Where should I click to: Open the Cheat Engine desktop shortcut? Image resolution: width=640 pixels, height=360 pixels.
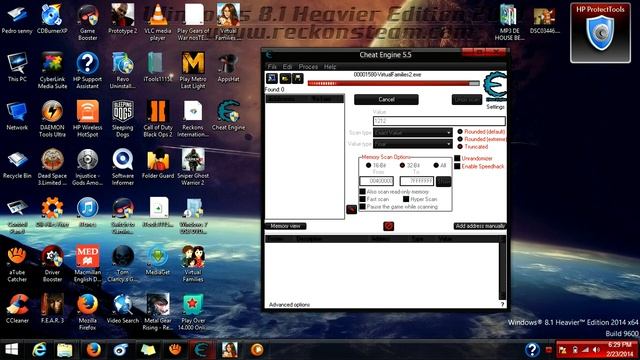tap(228, 116)
